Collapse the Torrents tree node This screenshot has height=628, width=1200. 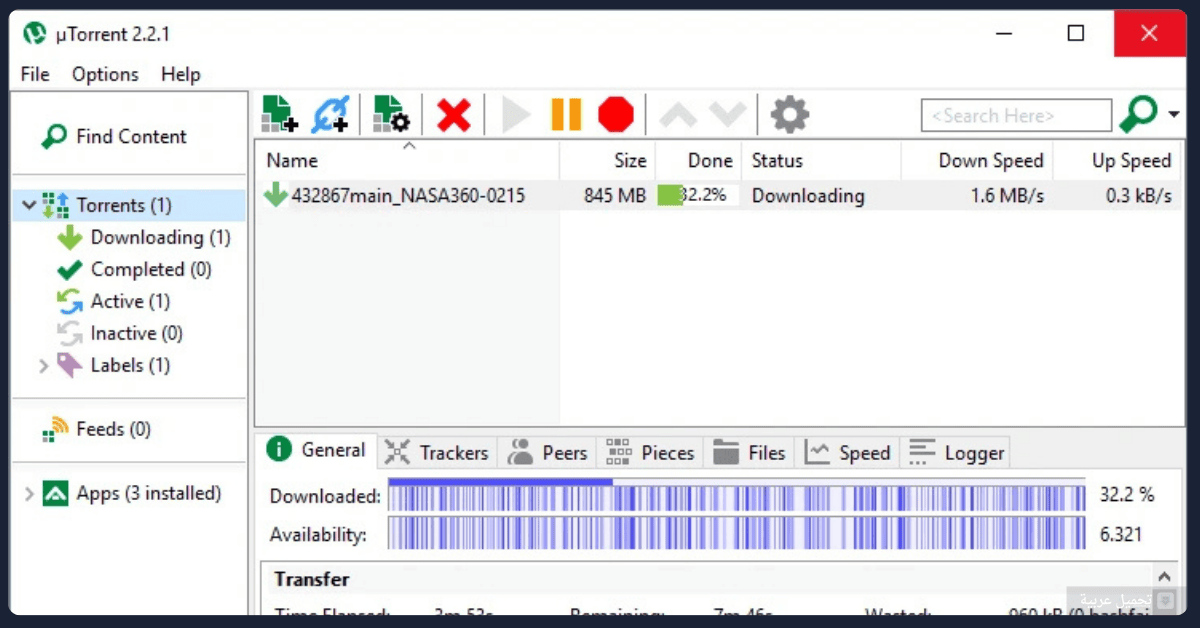(28, 205)
